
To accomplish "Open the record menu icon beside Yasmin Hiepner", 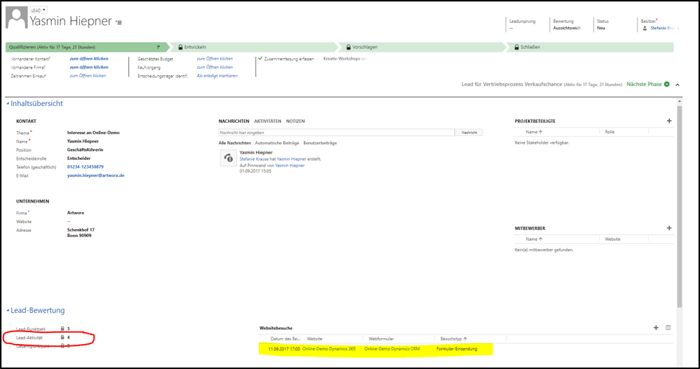I will pos(119,22).
